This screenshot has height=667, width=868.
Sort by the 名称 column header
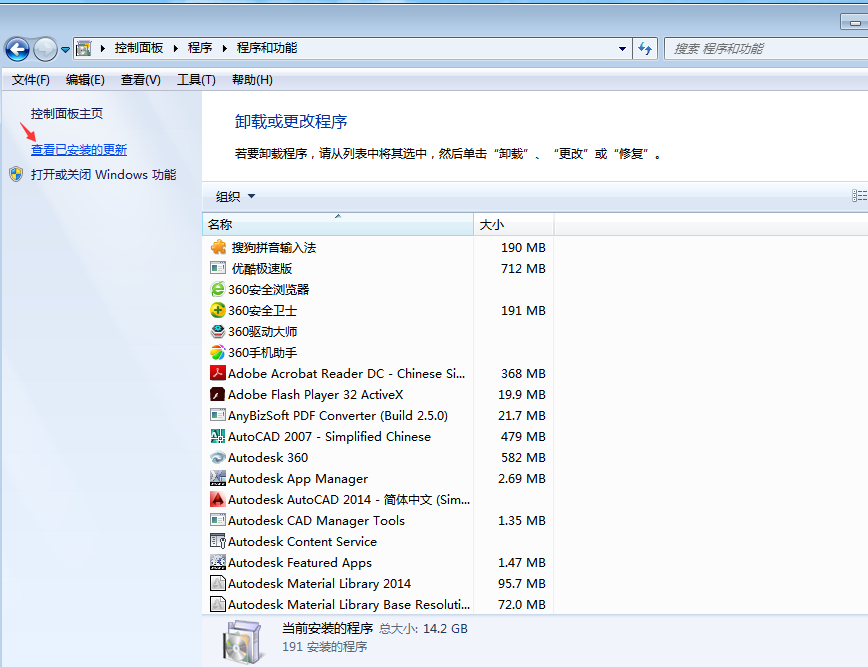click(338, 224)
